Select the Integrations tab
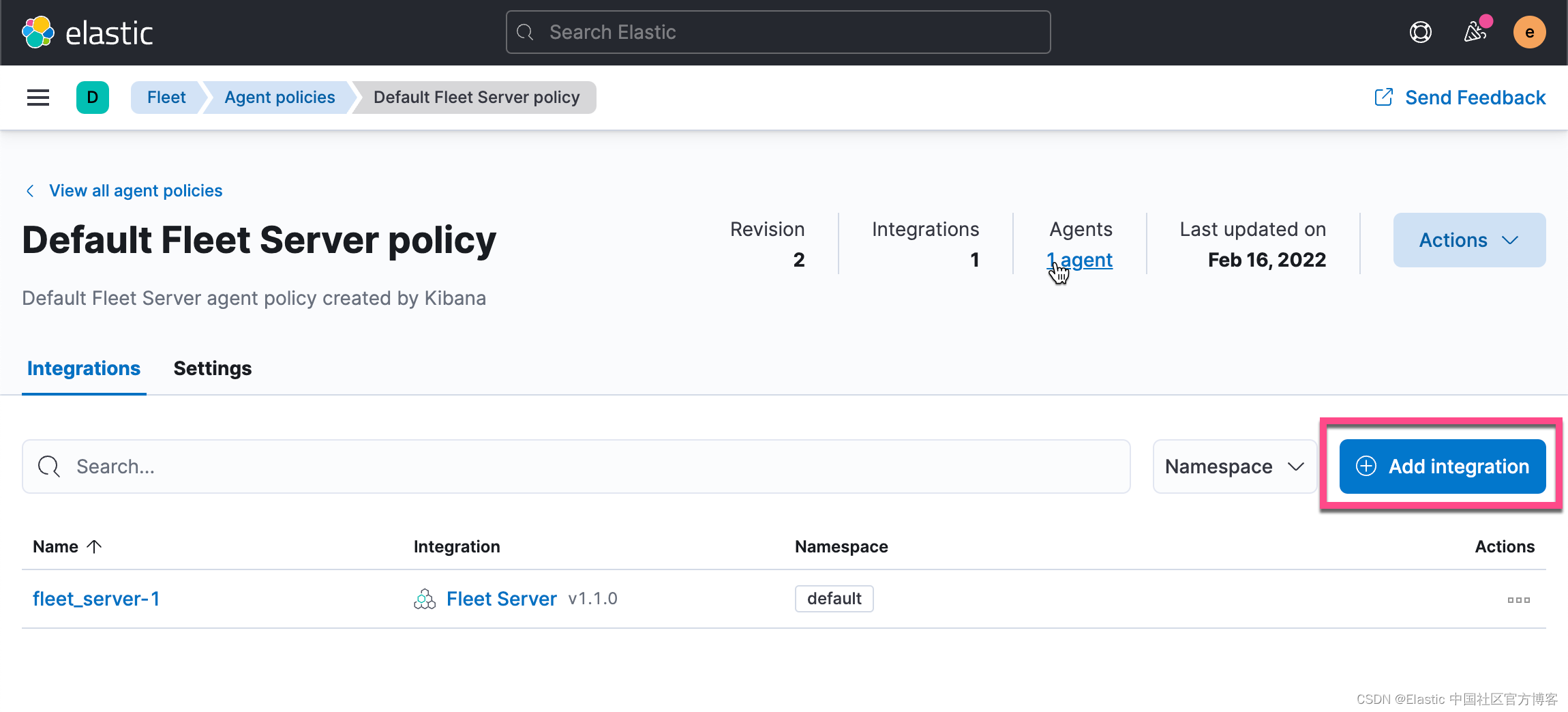 (83, 368)
